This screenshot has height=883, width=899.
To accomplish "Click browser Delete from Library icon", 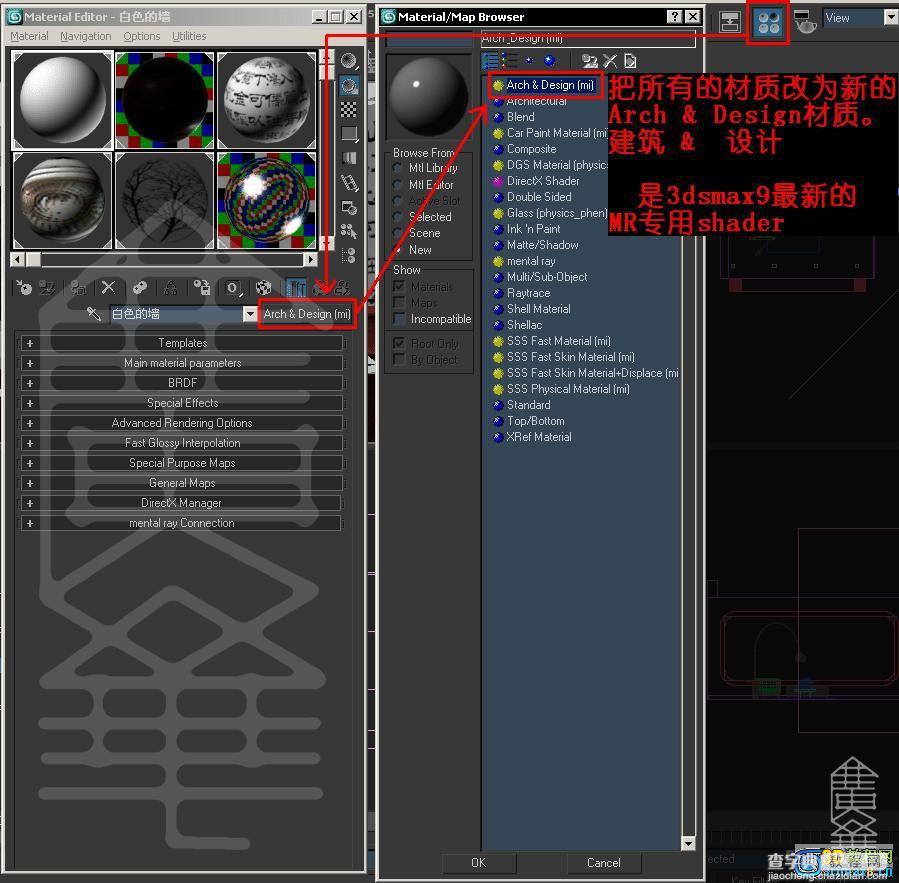I will [x=609, y=60].
